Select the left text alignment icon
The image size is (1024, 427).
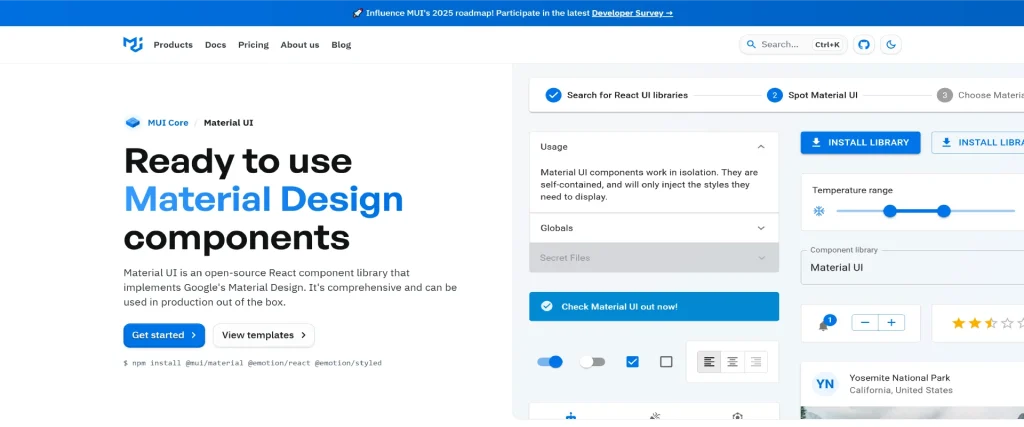click(709, 362)
